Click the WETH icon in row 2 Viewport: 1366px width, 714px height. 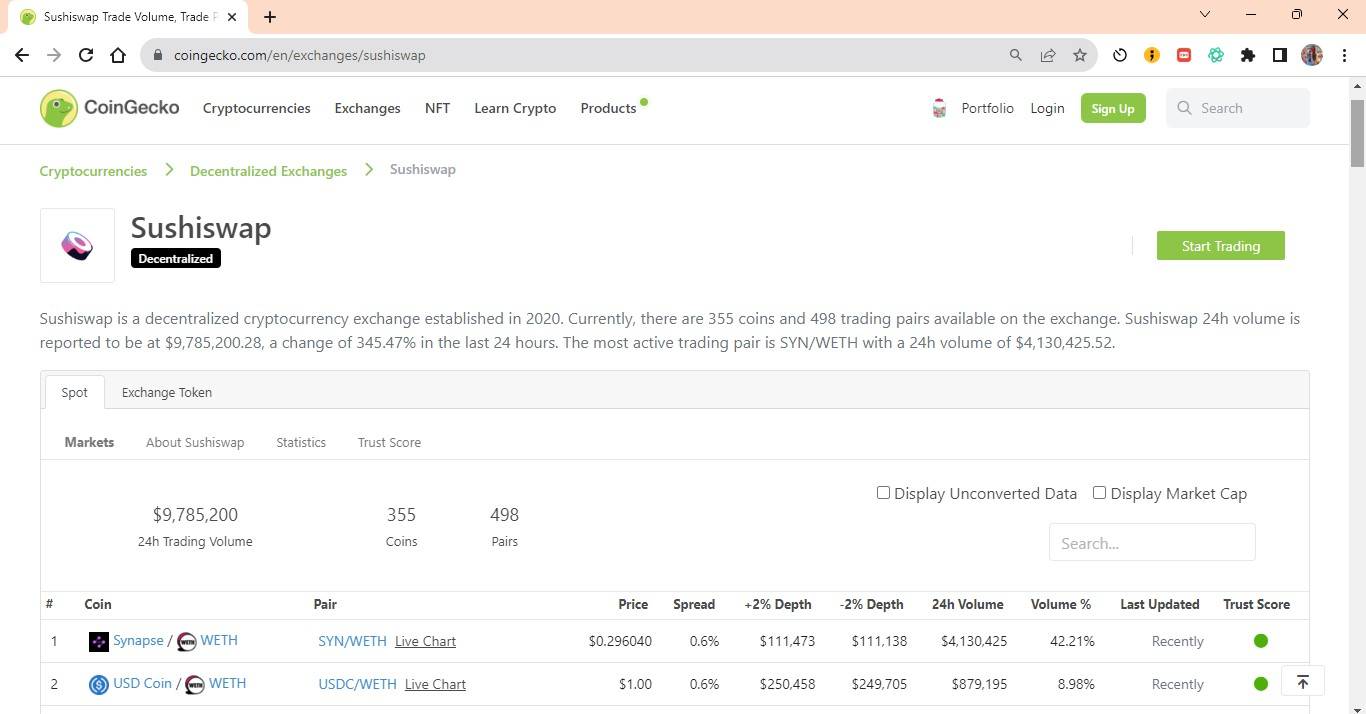pos(194,684)
